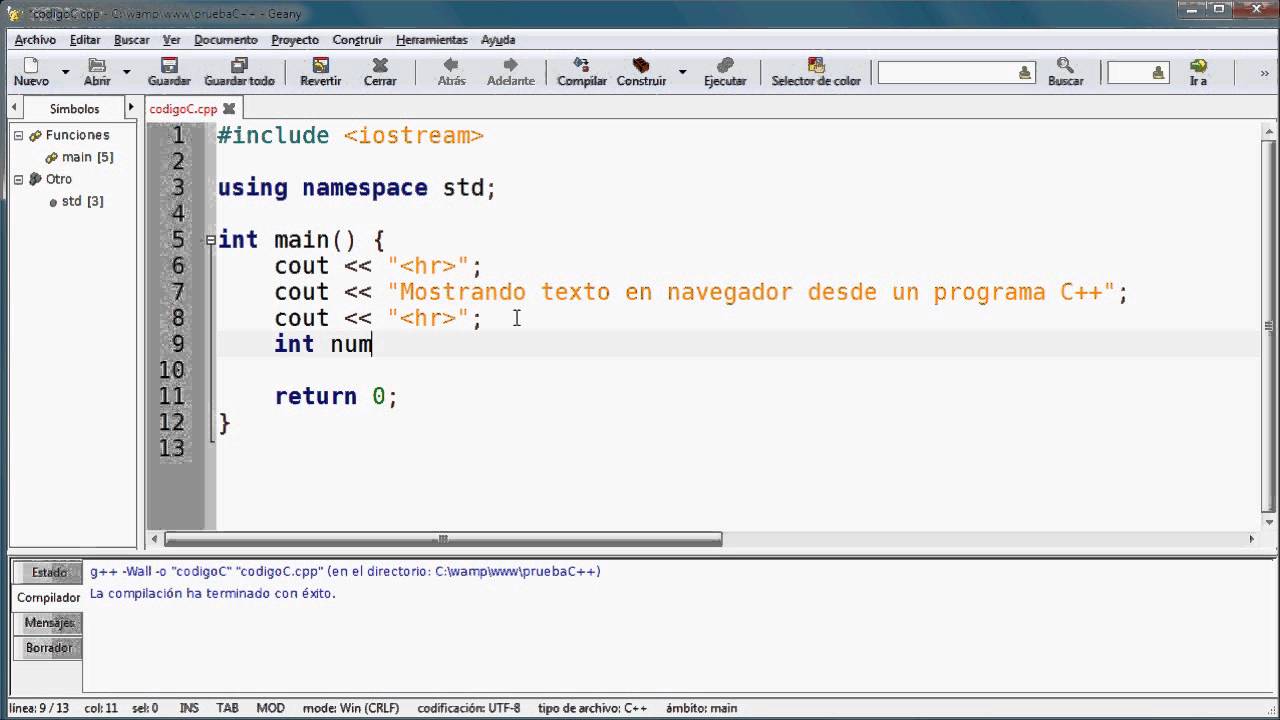
Task: Run the program using the Ejecutar icon
Action: tap(724, 70)
